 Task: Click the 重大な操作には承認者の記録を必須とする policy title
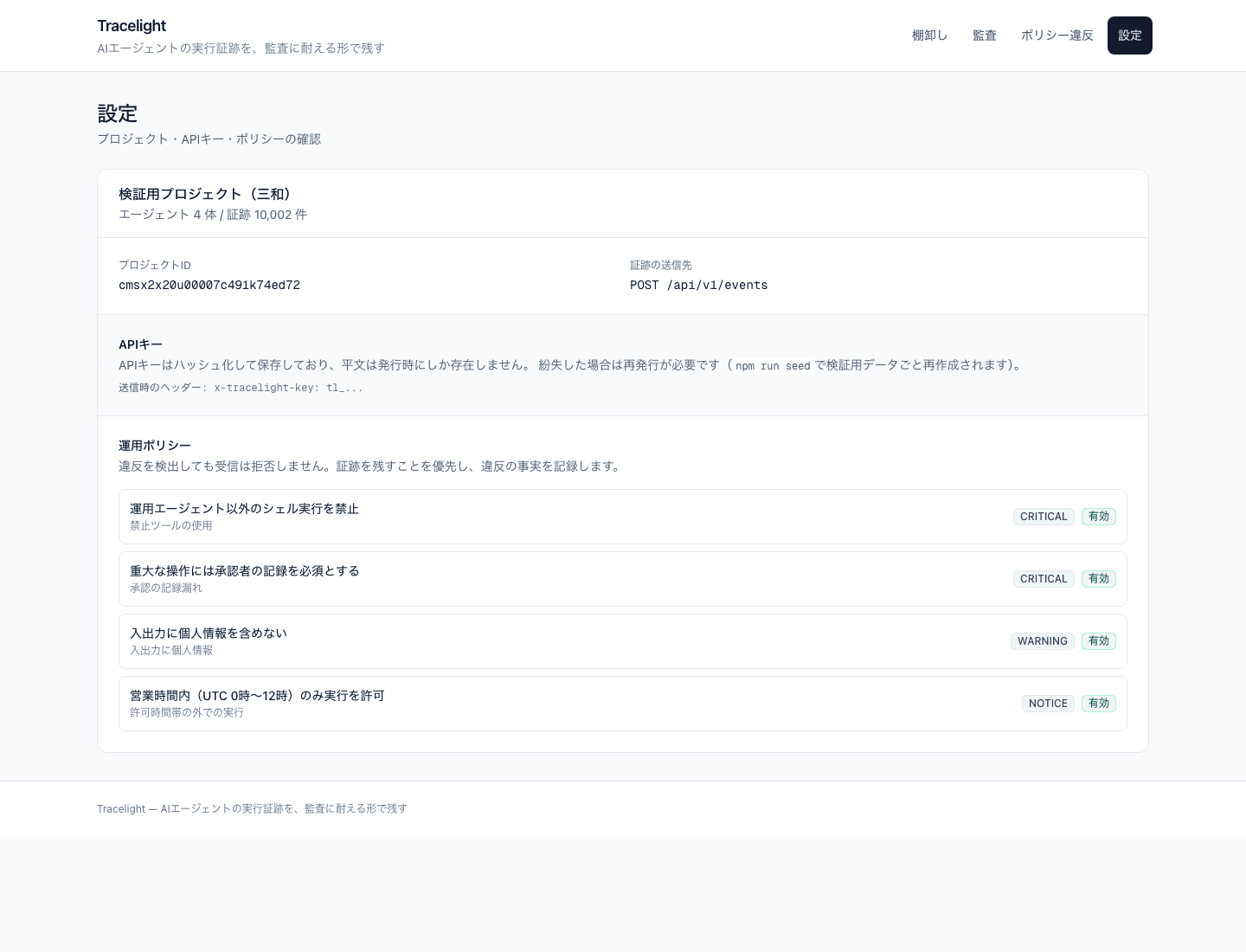coord(245,571)
